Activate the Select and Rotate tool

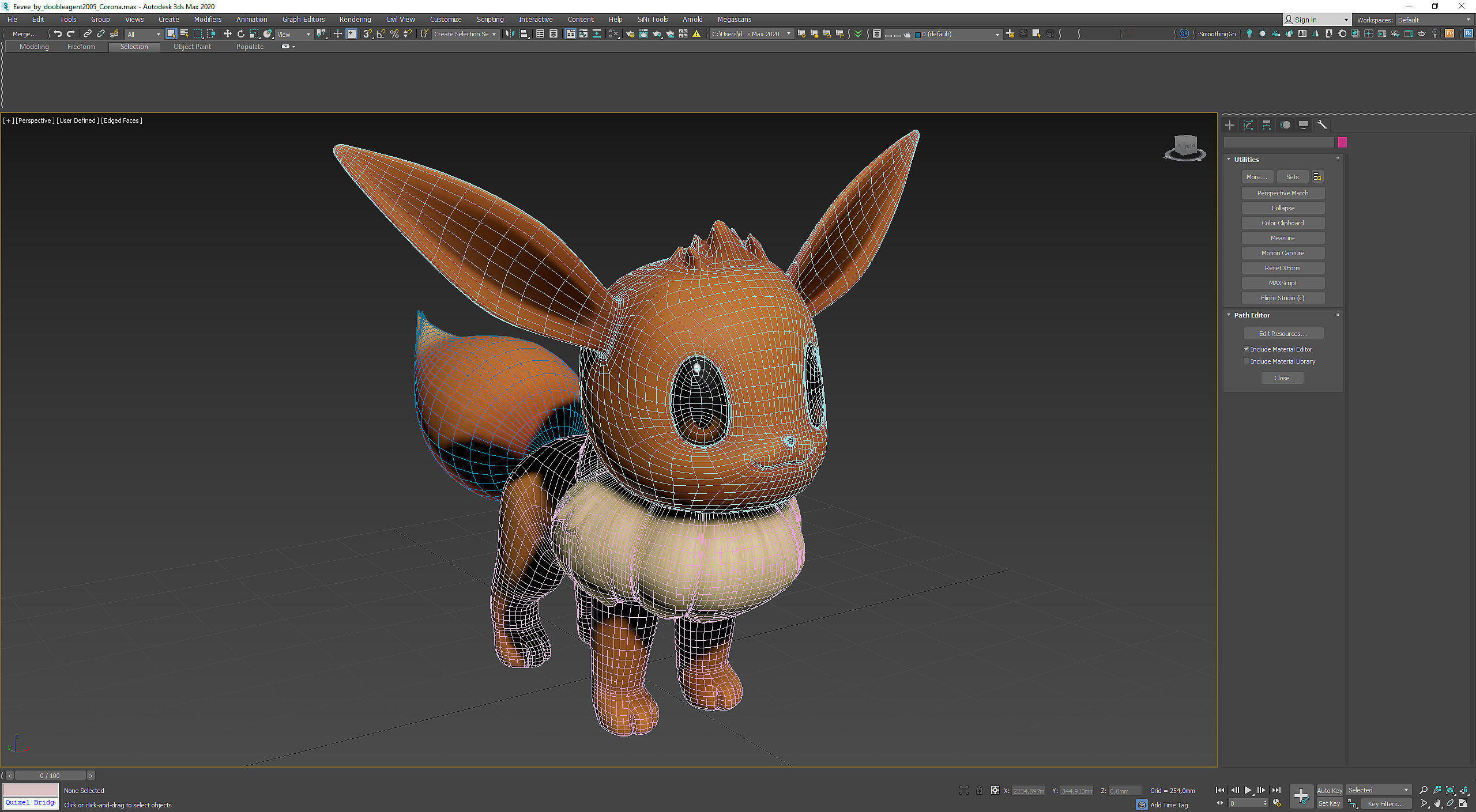coord(241,34)
